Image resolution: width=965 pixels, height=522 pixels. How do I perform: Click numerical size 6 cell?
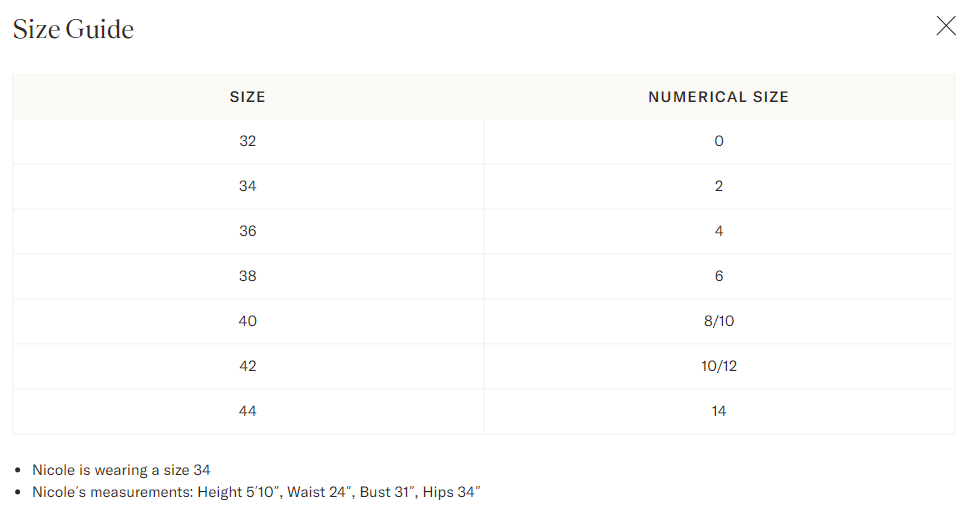tap(719, 276)
